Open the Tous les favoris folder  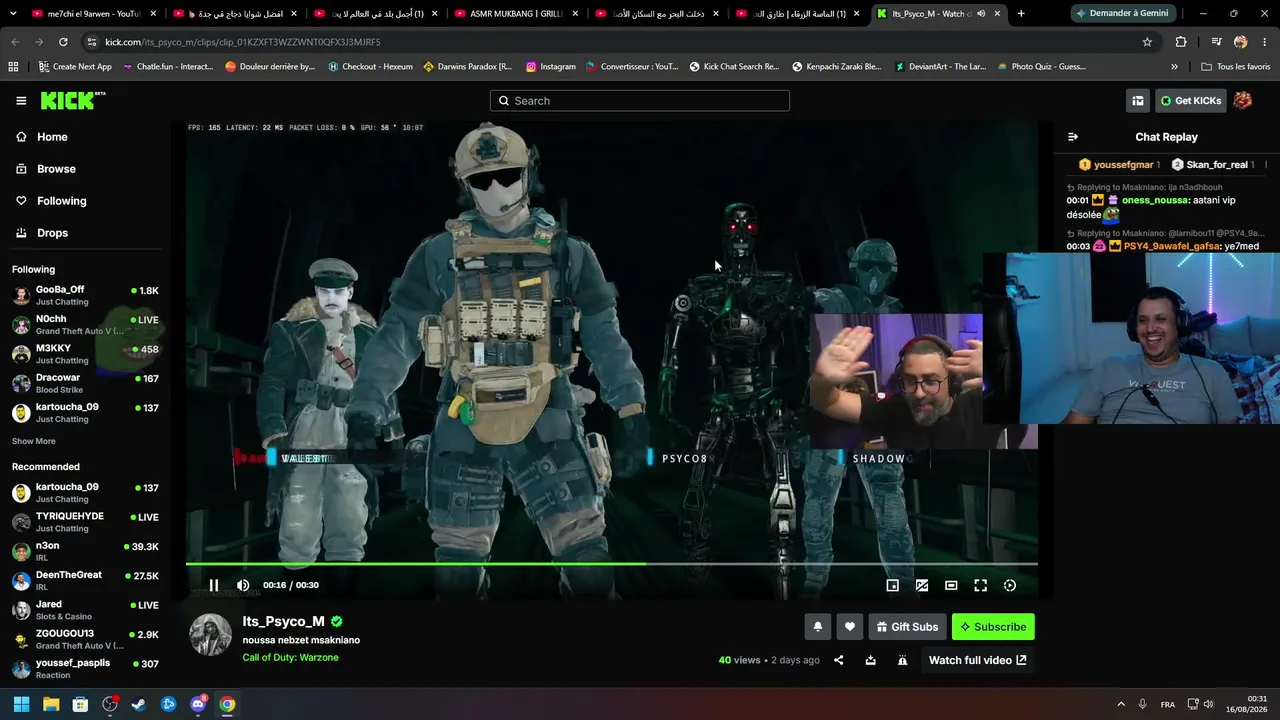[x=1235, y=67]
